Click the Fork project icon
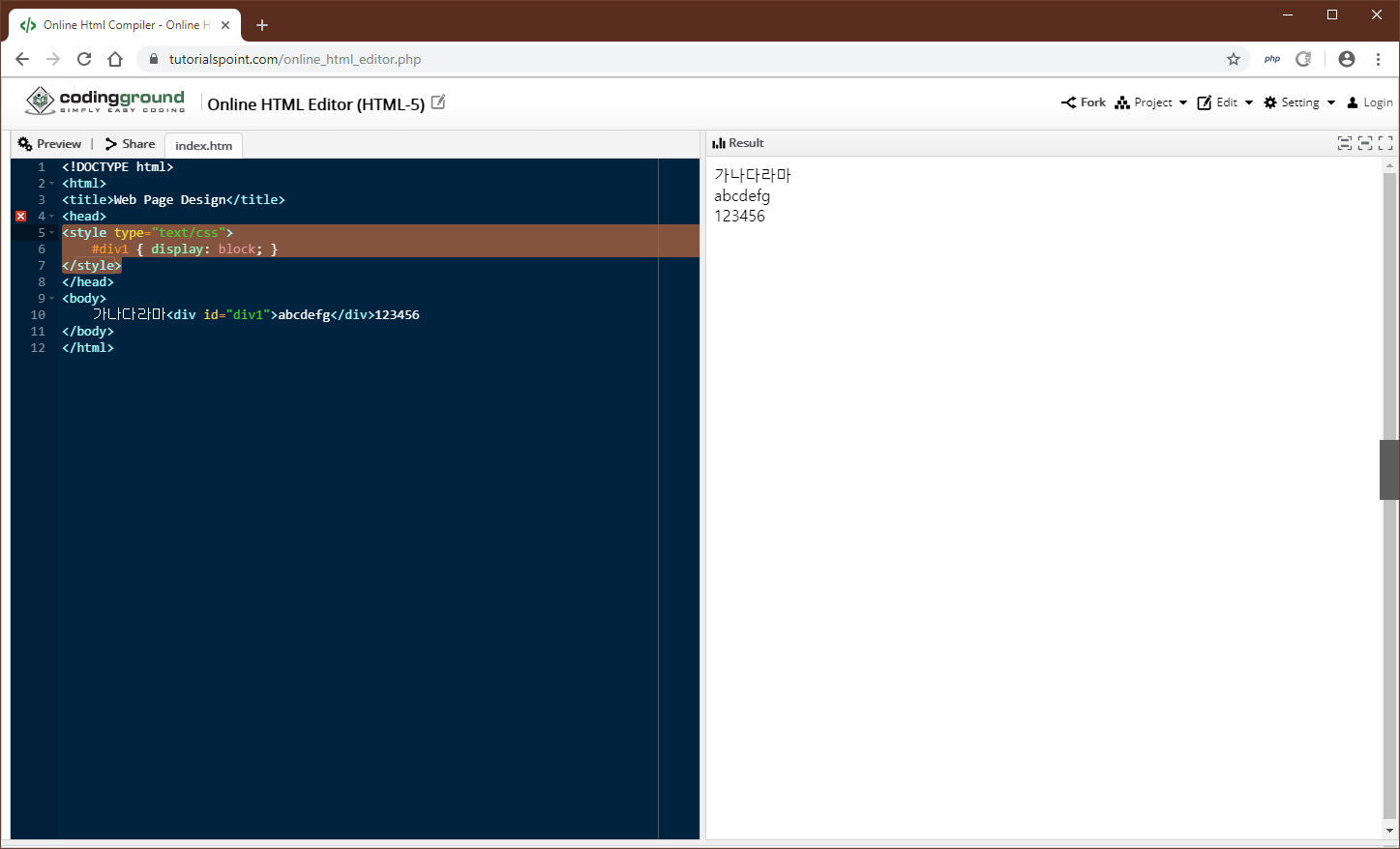 [x=1068, y=102]
